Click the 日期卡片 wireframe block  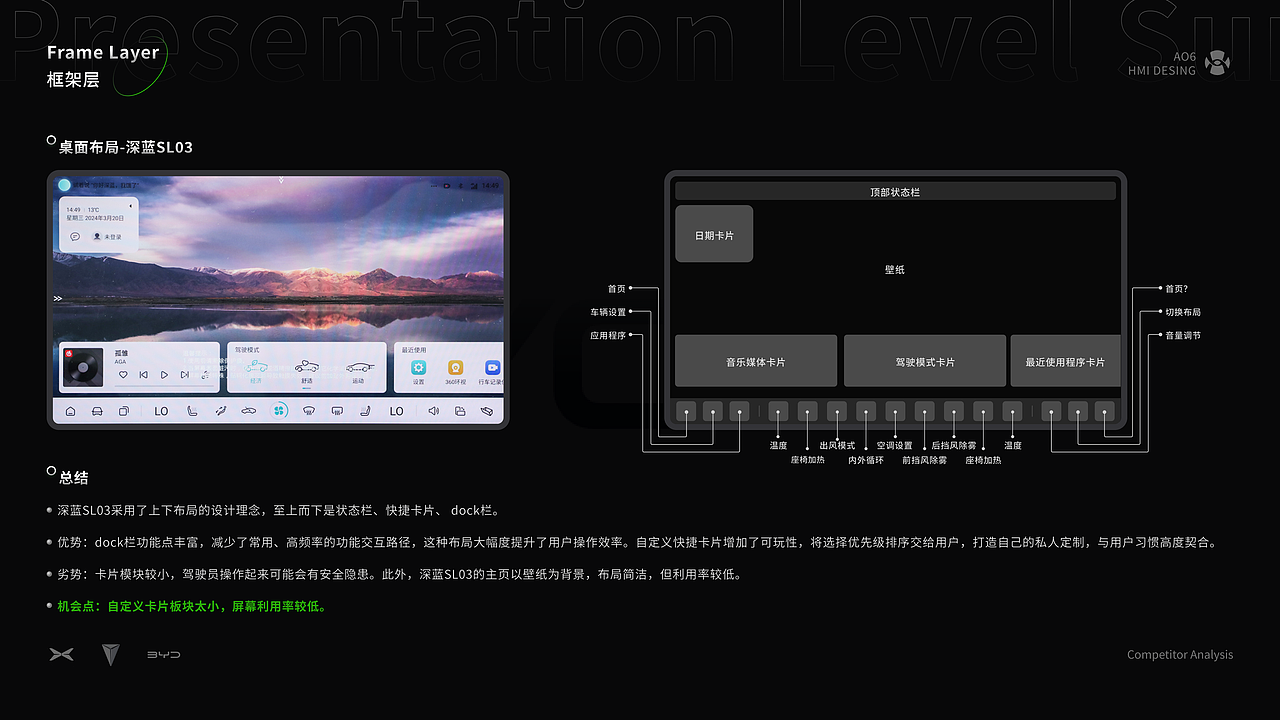click(x=714, y=234)
